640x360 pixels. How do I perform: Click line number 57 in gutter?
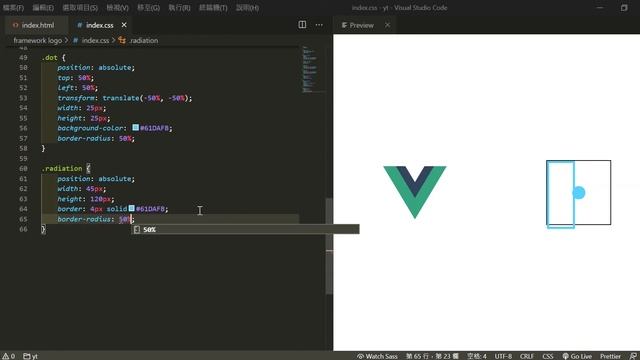[x=23, y=138]
